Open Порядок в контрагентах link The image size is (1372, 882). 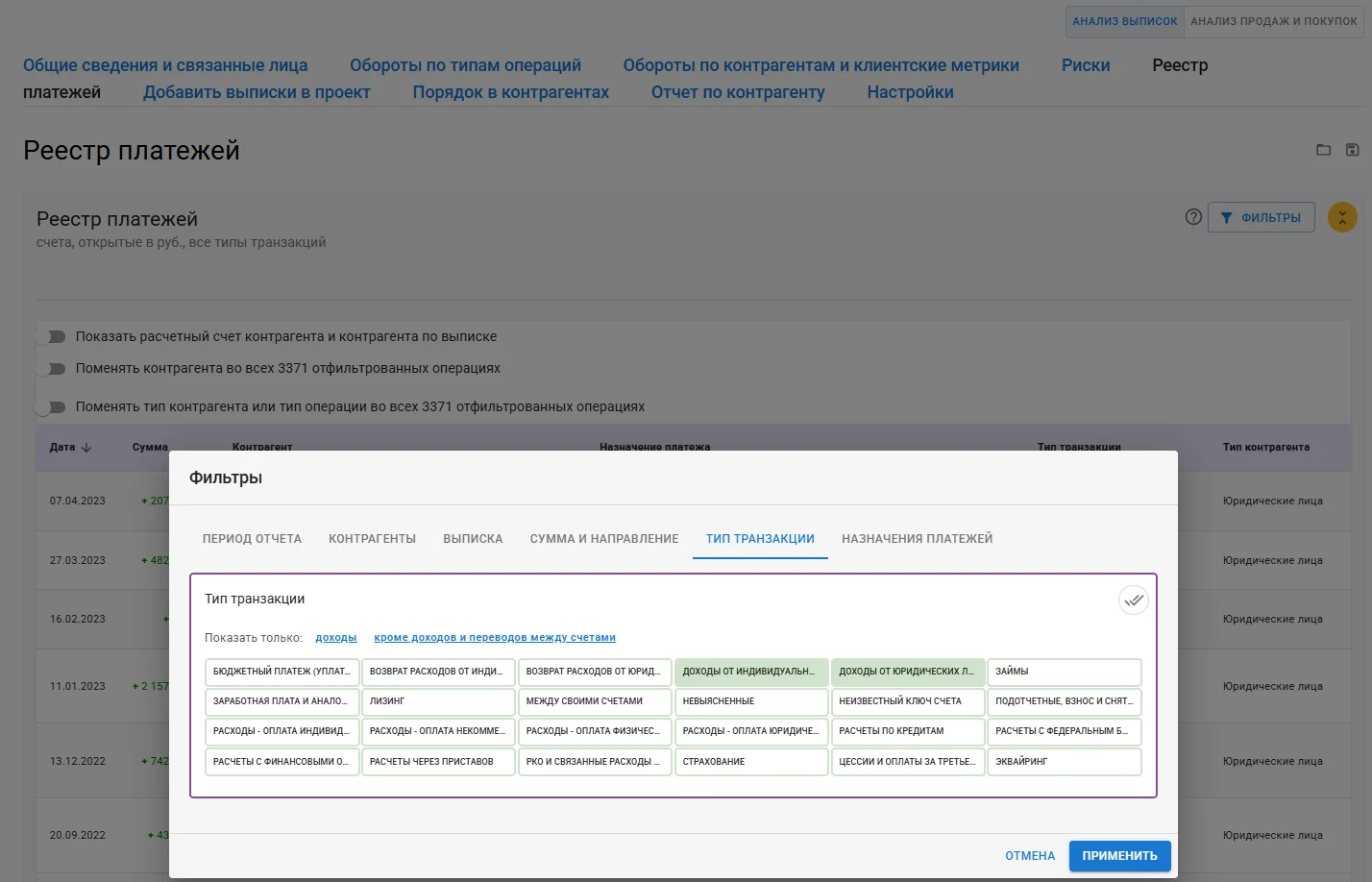(x=511, y=92)
